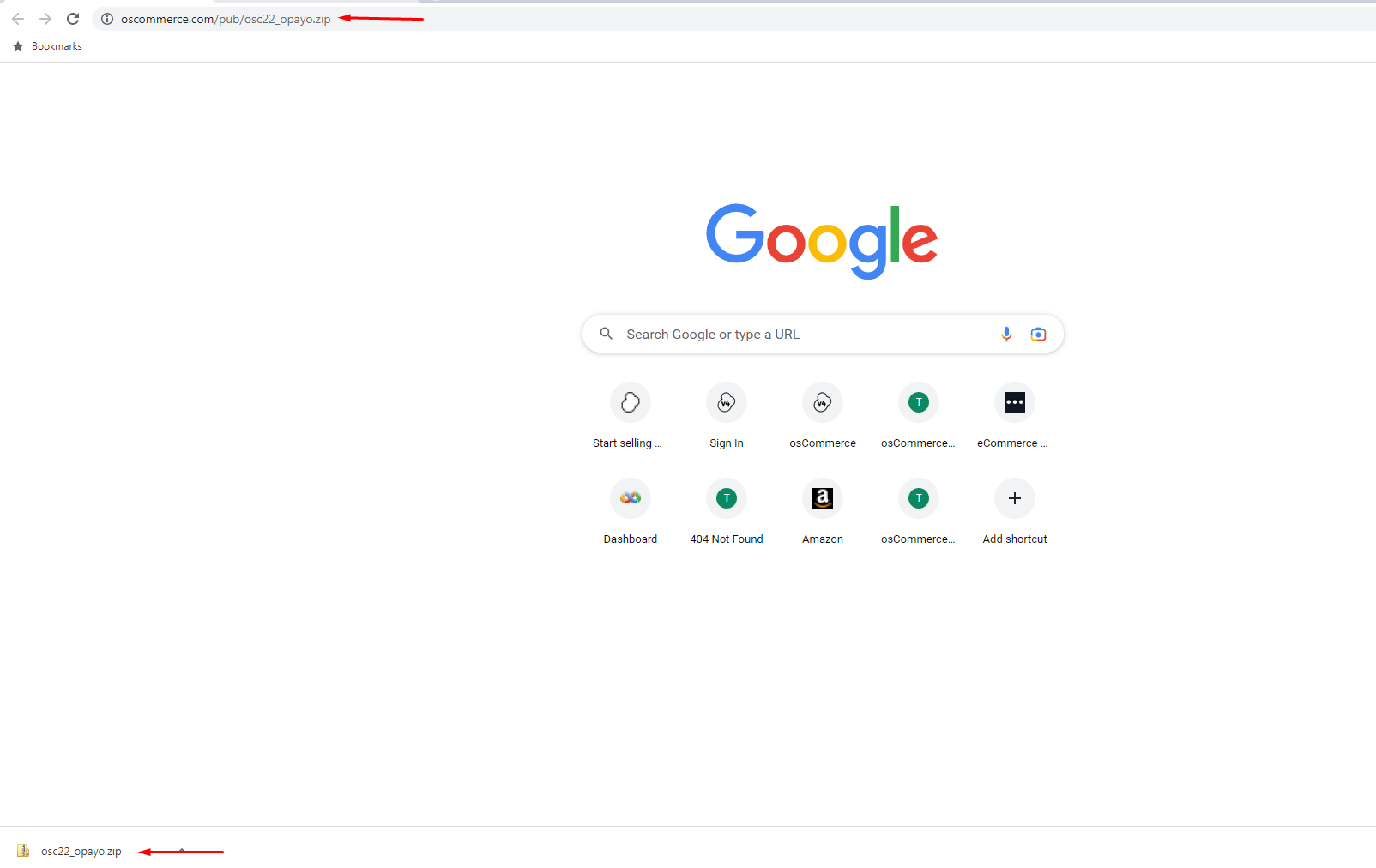Open the osCommerce... shortcut beside Amazon
The image size is (1376, 868).
[x=919, y=512]
